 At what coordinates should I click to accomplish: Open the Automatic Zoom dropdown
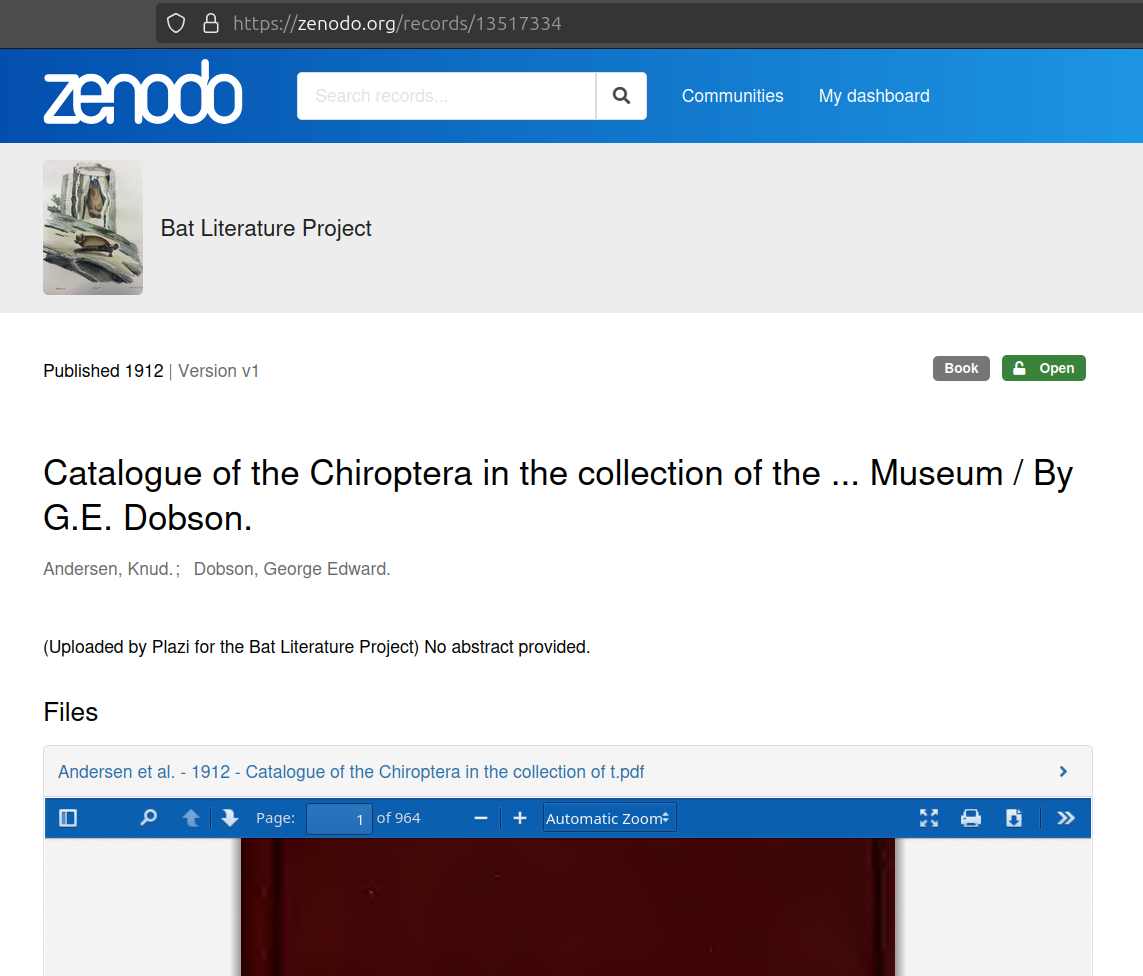tap(608, 817)
